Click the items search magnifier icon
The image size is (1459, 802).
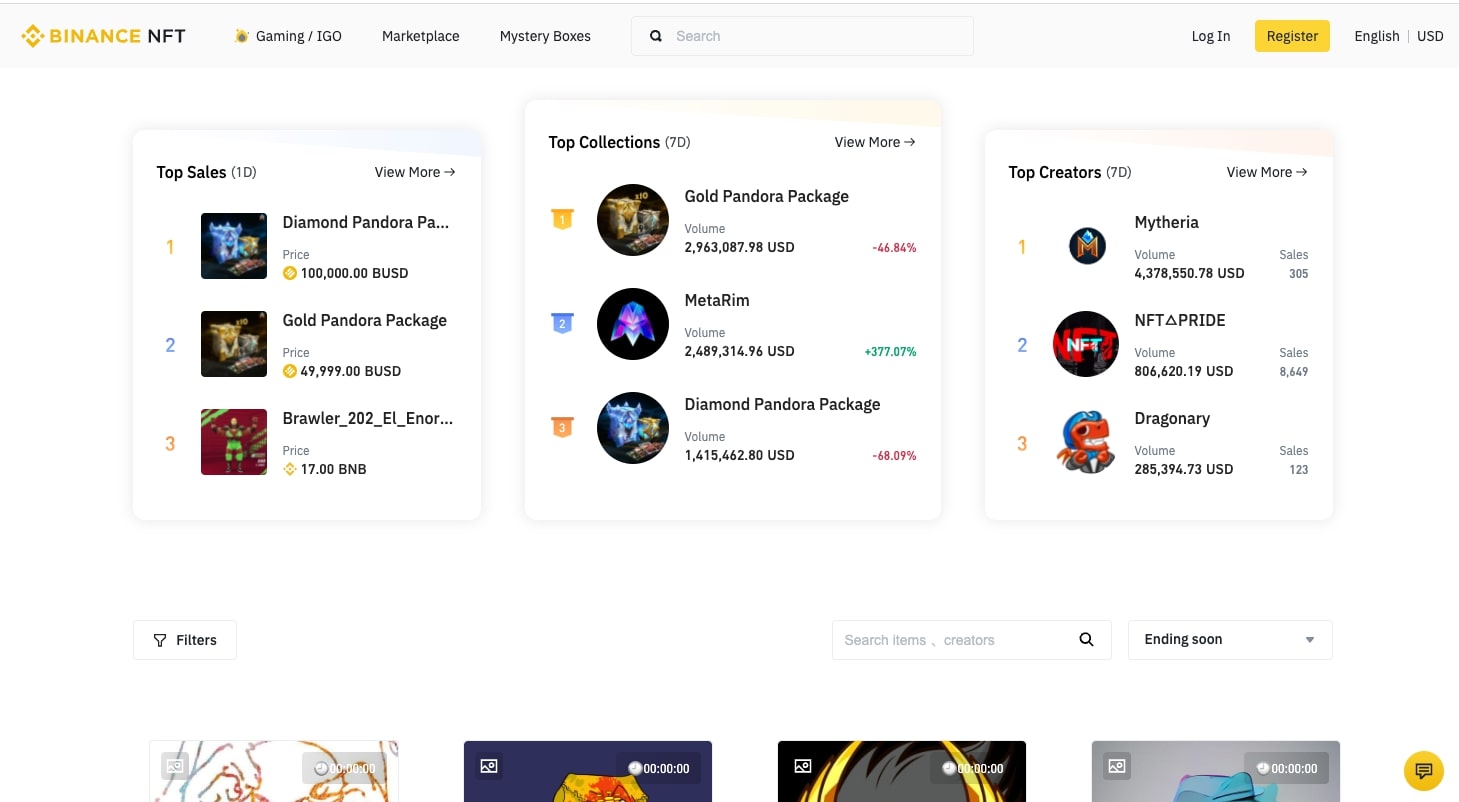1086,640
